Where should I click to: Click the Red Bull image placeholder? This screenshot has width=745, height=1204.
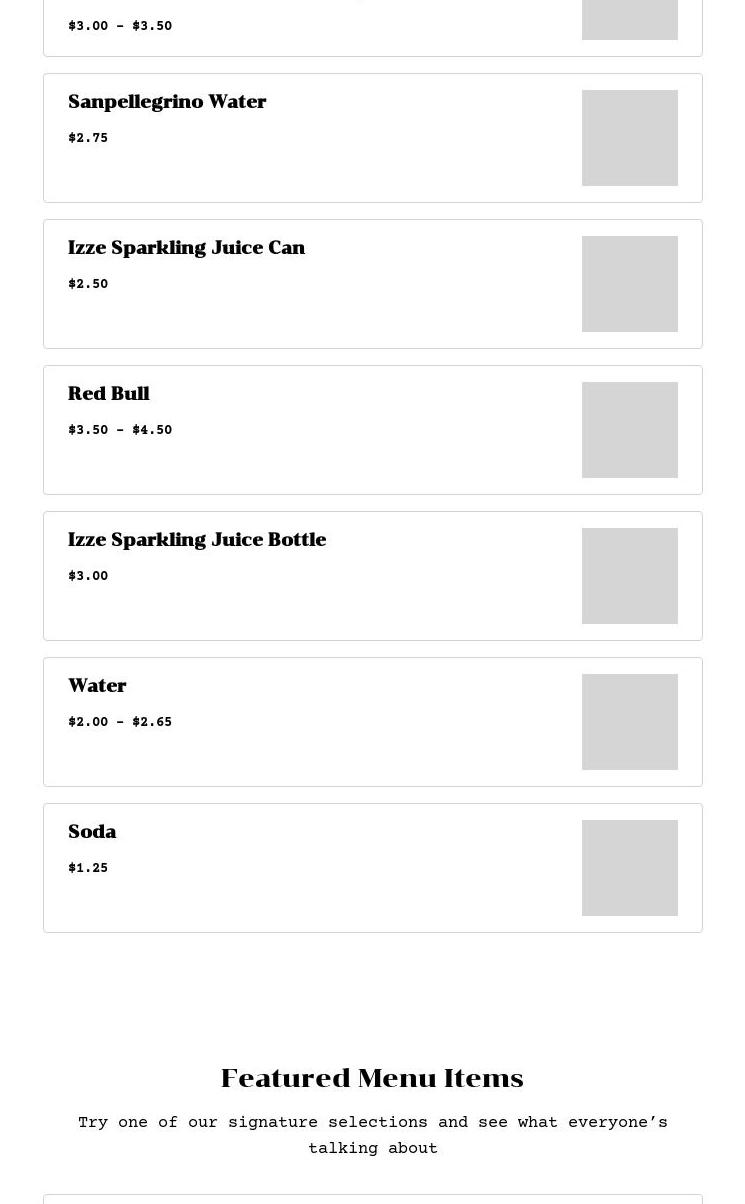629,430
